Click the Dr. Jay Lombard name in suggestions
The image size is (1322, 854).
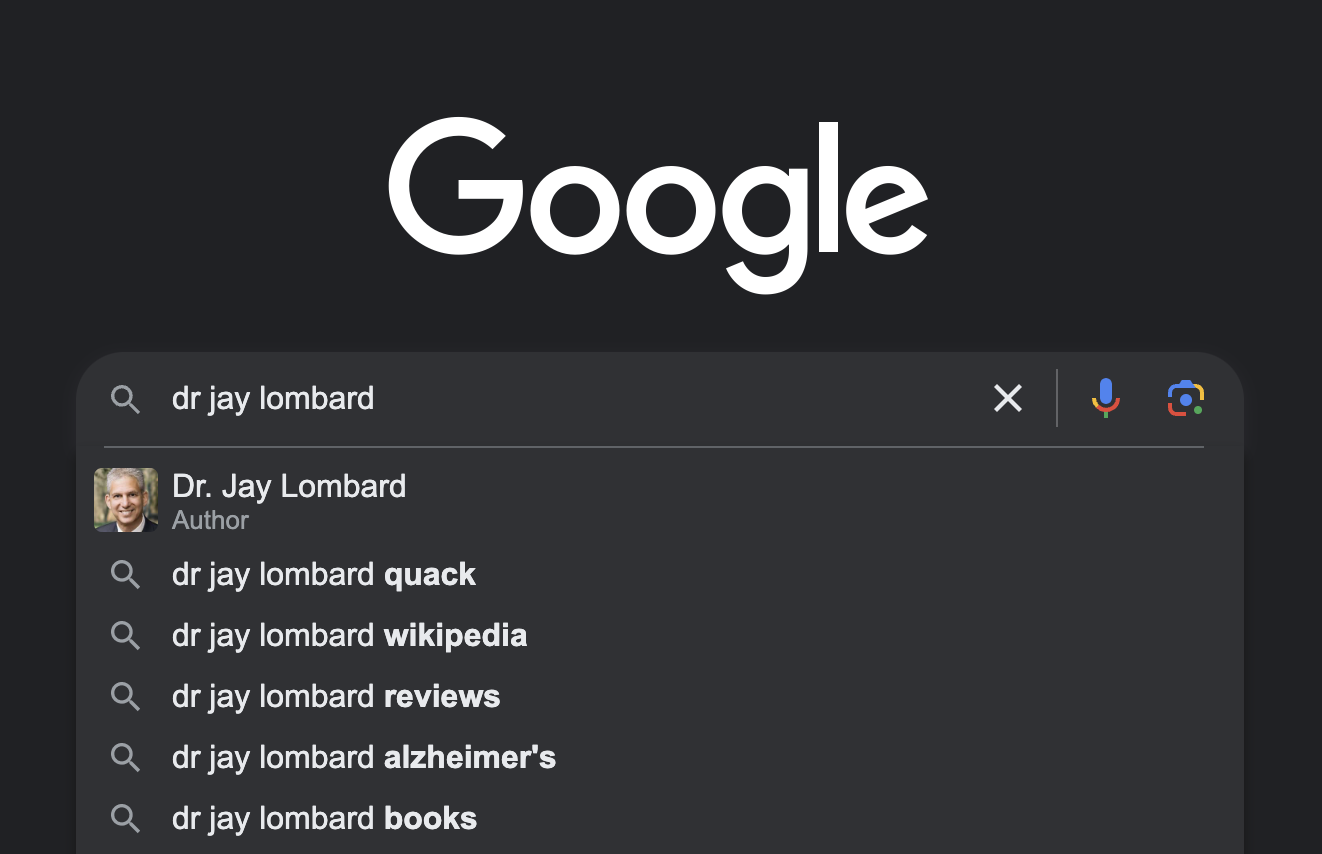pyautogui.click(x=289, y=486)
